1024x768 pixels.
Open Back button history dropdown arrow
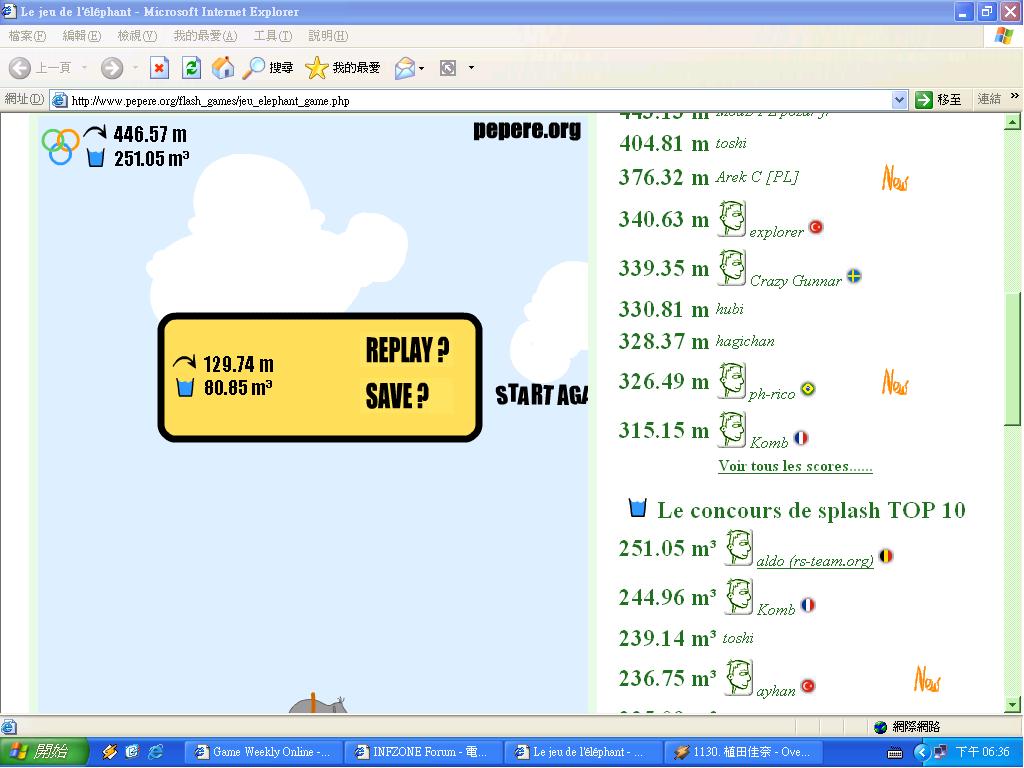[x=84, y=67]
